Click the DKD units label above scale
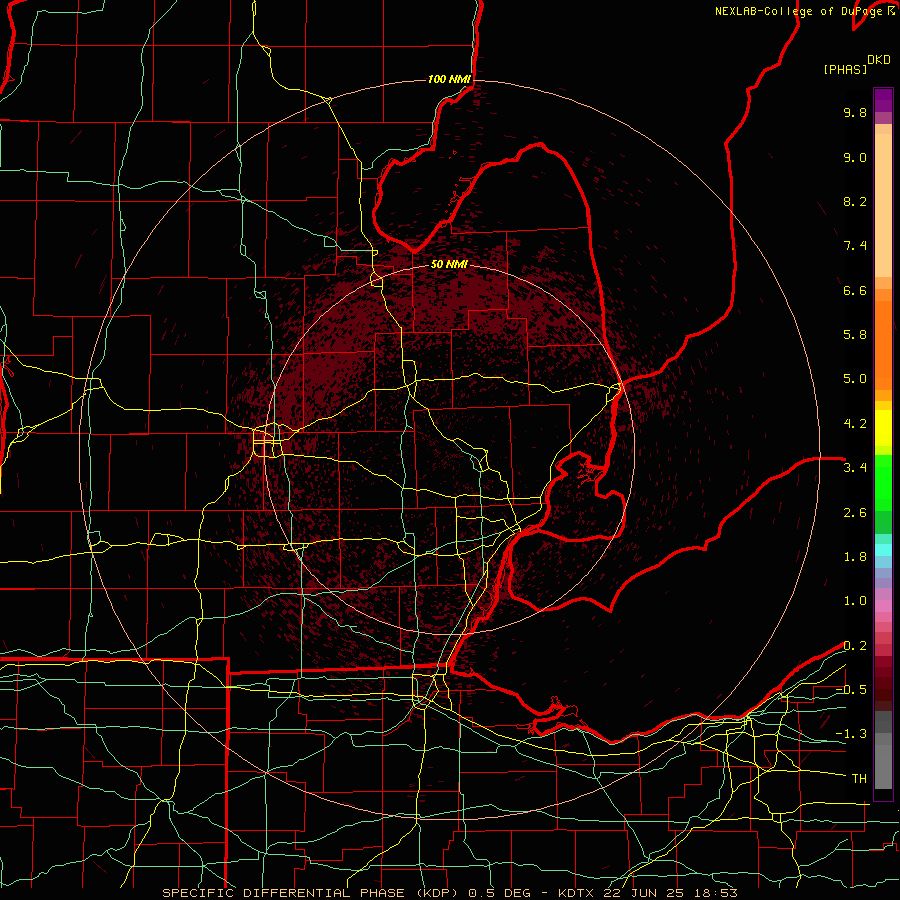The width and height of the screenshot is (900, 900). pyautogui.click(x=879, y=60)
